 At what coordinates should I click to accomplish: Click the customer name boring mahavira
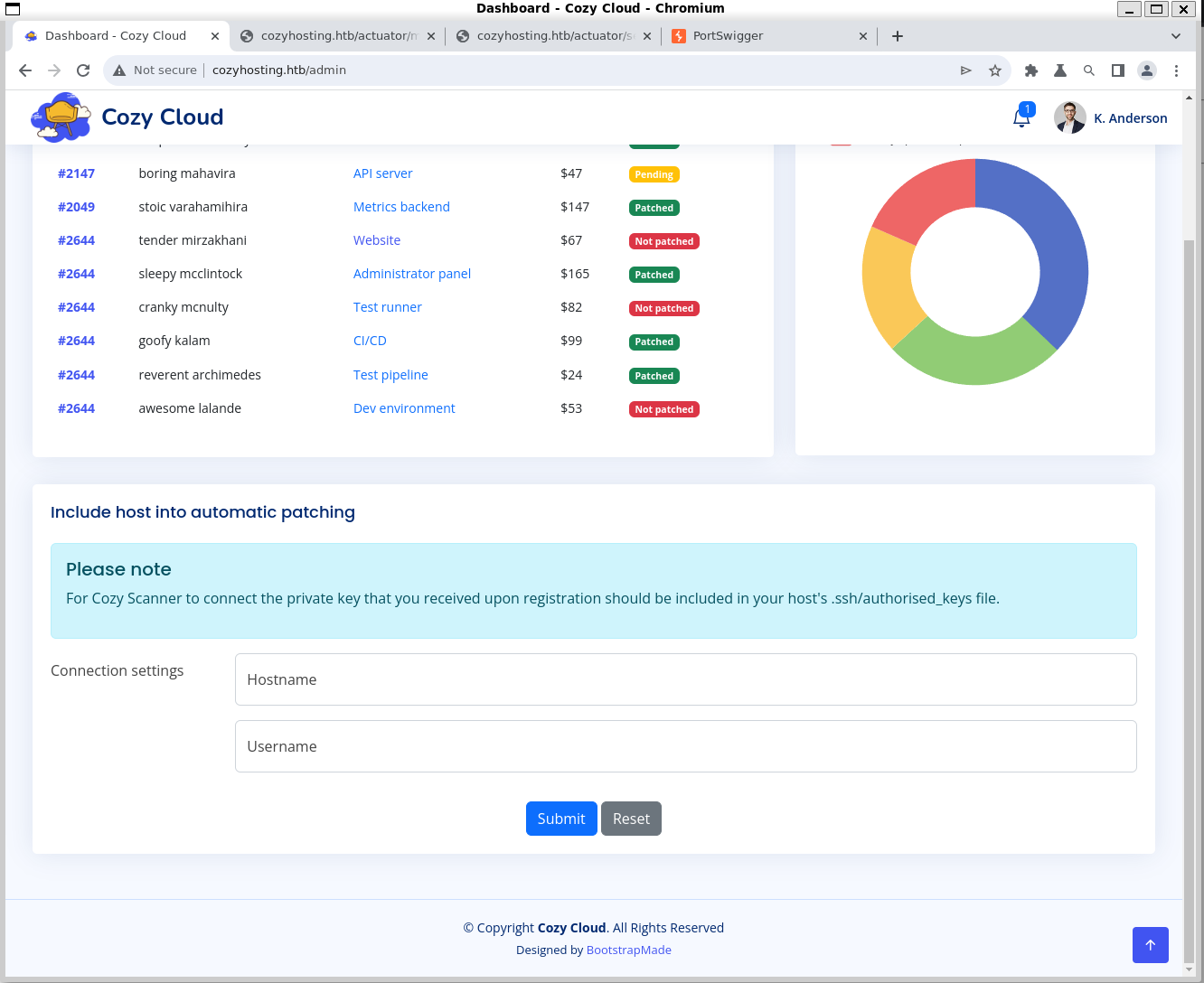187,173
